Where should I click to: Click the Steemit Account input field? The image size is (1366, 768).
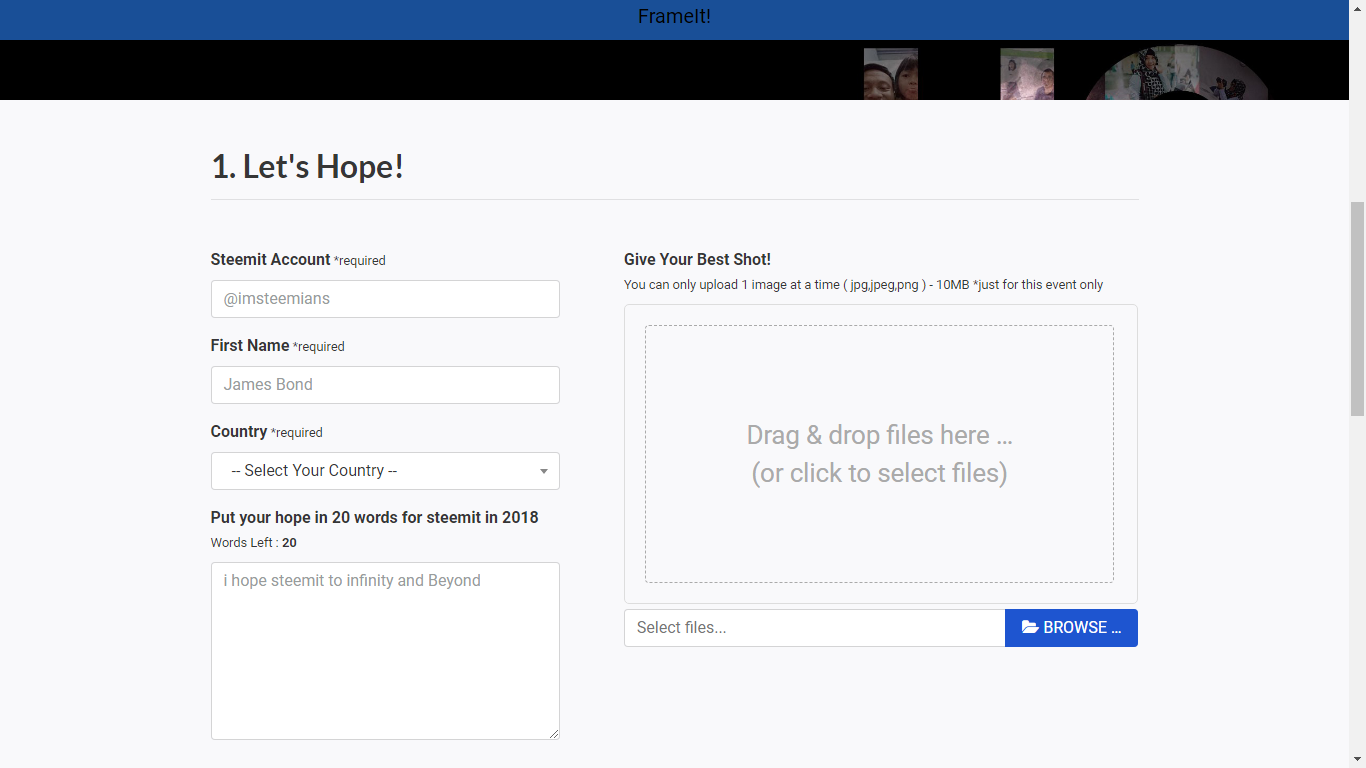(x=385, y=299)
